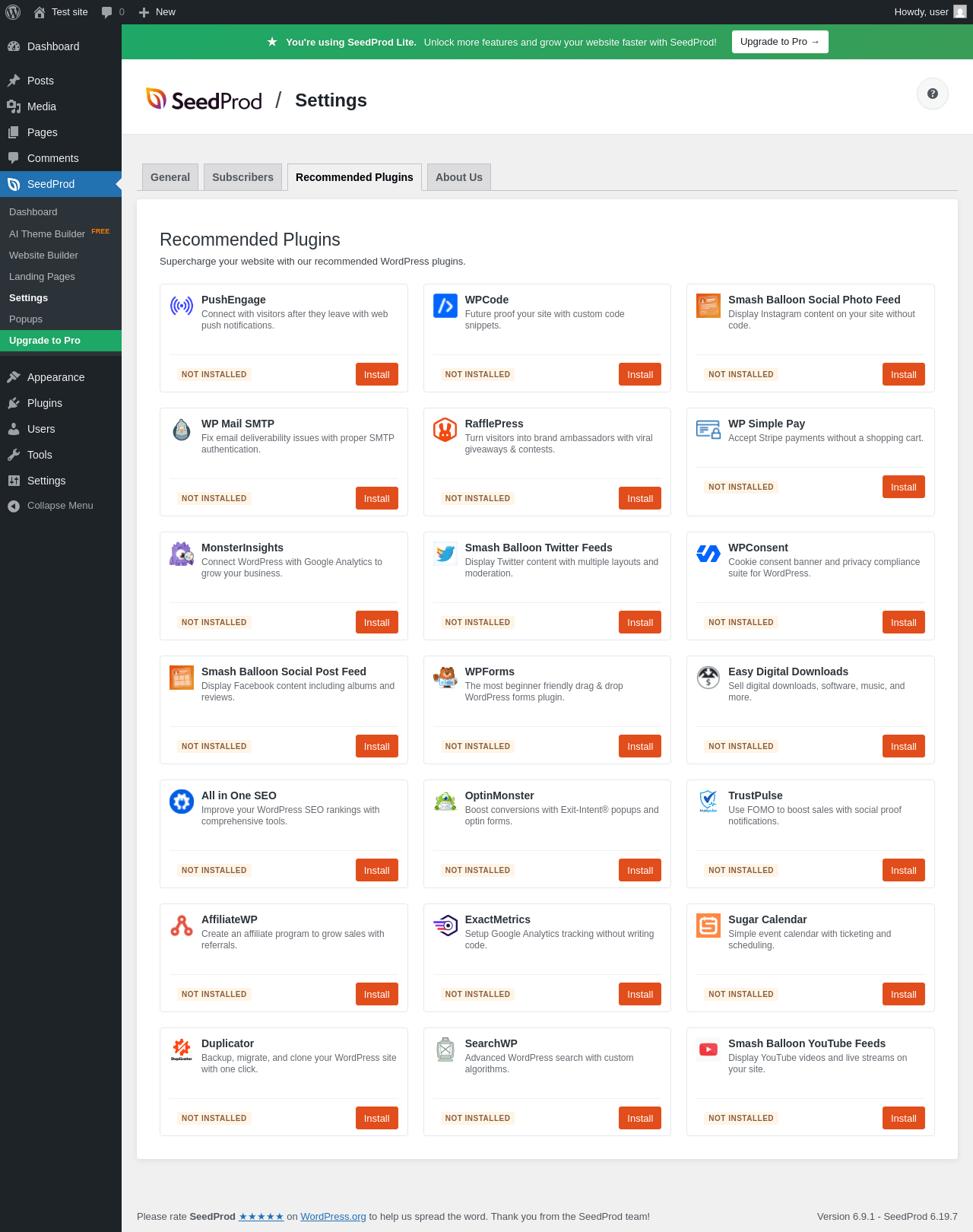Click Upgrade to Pro in sidebar
Image resolution: width=973 pixels, height=1232 pixels.
click(61, 341)
